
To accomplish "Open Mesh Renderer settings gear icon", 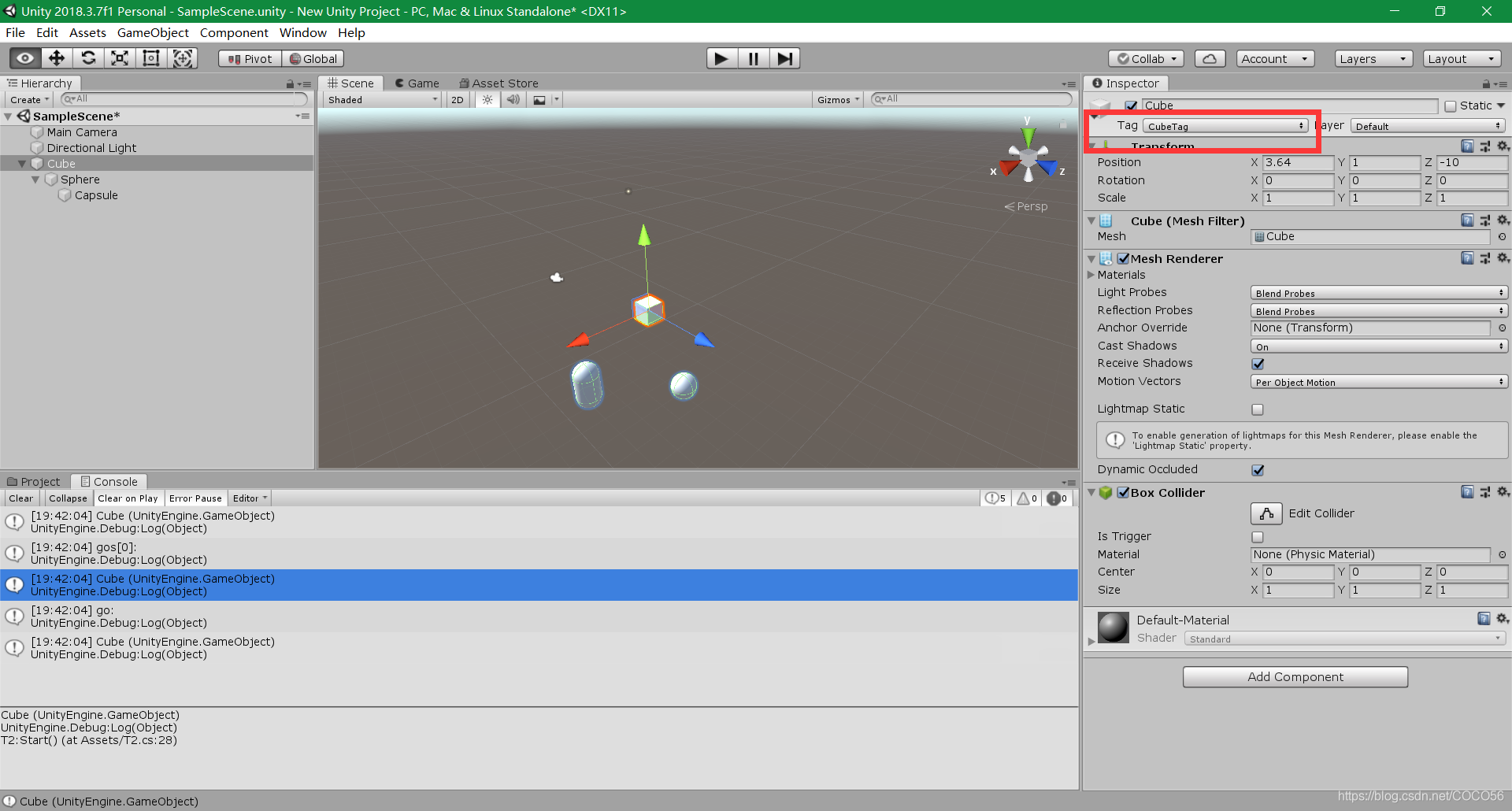I will pyautogui.click(x=1503, y=258).
